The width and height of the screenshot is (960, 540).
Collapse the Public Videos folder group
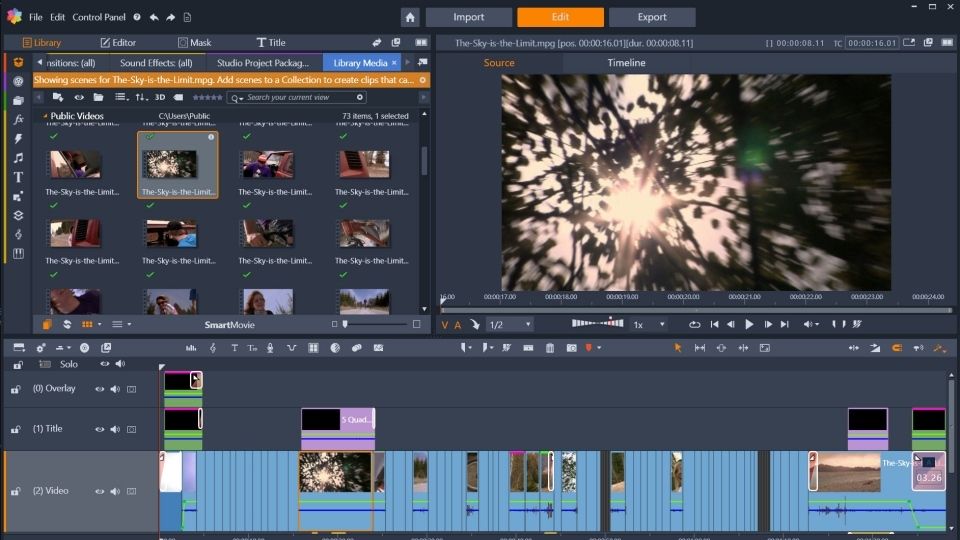(x=45, y=116)
